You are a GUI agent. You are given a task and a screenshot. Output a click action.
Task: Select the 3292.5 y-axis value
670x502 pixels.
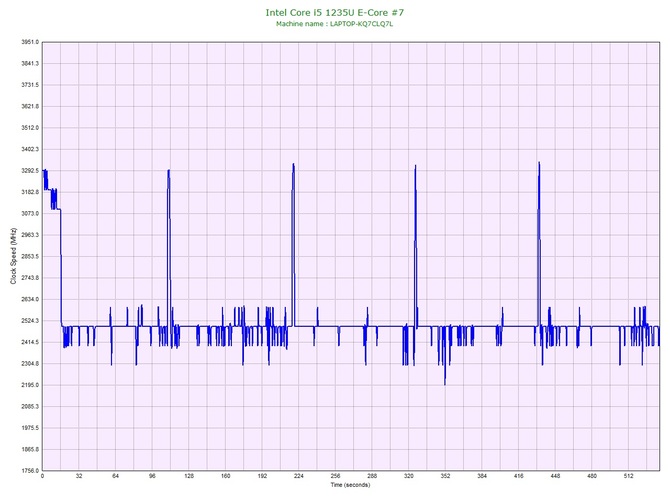[30, 170]
